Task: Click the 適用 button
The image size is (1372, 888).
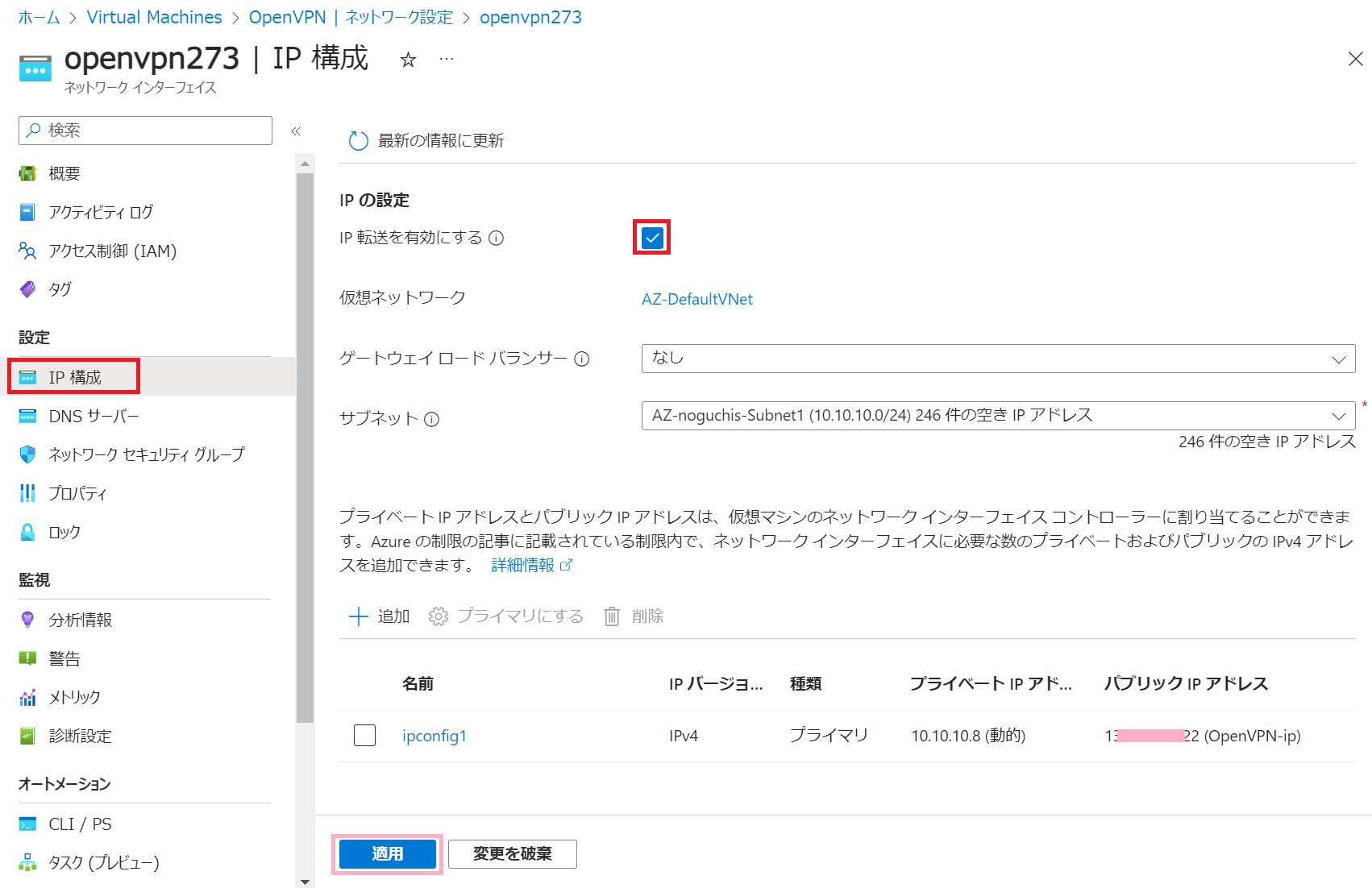Action: click(x=388, y=854)
